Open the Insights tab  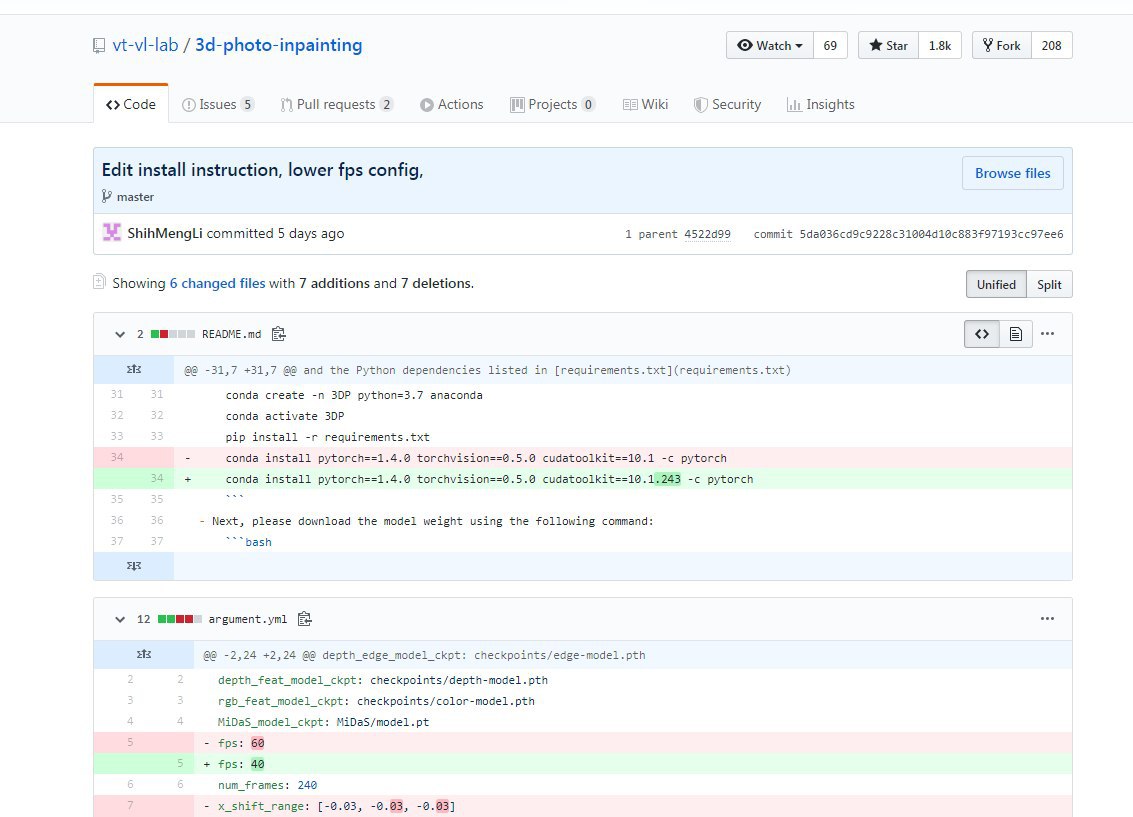(821, 105)
